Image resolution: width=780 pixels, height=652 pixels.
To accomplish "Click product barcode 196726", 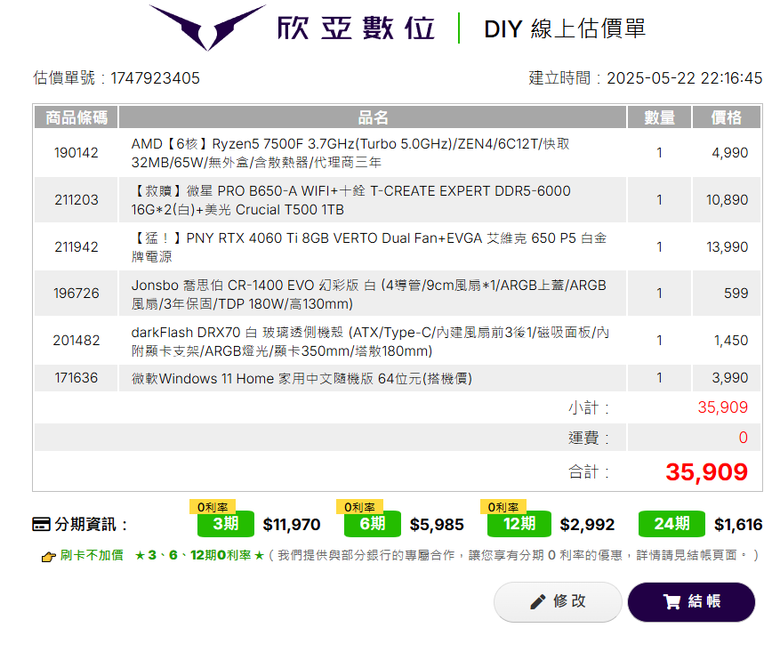I will pos(76,293).
